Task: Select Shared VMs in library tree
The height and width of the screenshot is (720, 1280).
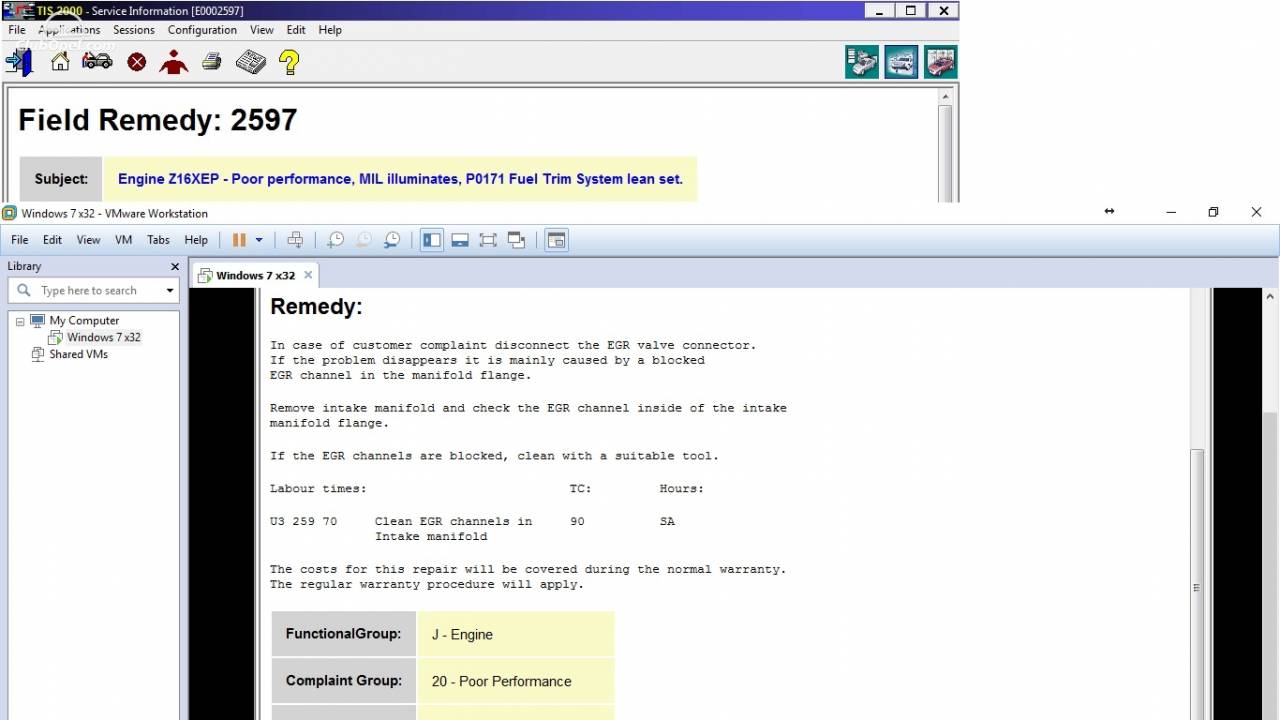Action: click(x=78, y=355)
